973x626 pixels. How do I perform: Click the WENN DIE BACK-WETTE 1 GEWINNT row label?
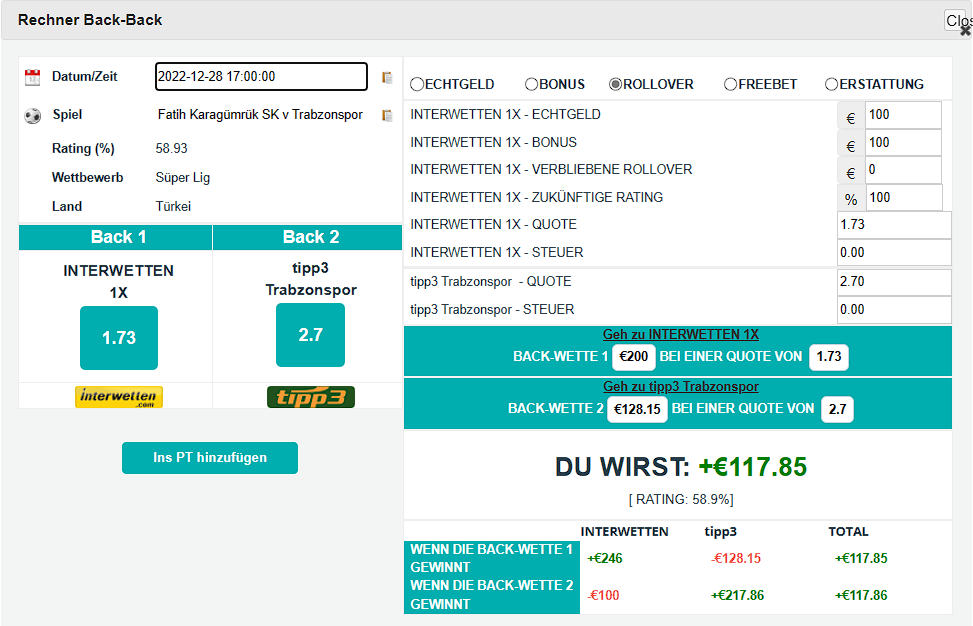pyautogui.click(x=491, y=558)
